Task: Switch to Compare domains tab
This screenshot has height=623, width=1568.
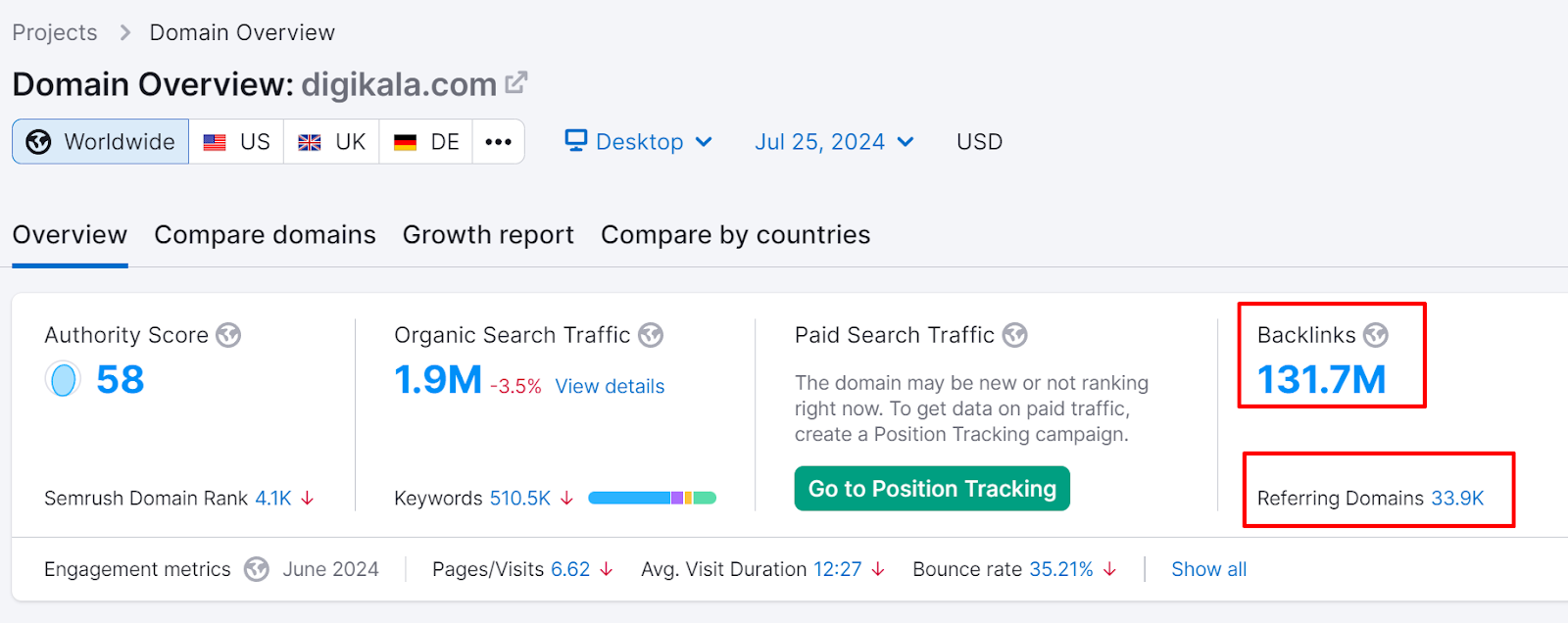Action: (x=265, y=235)
